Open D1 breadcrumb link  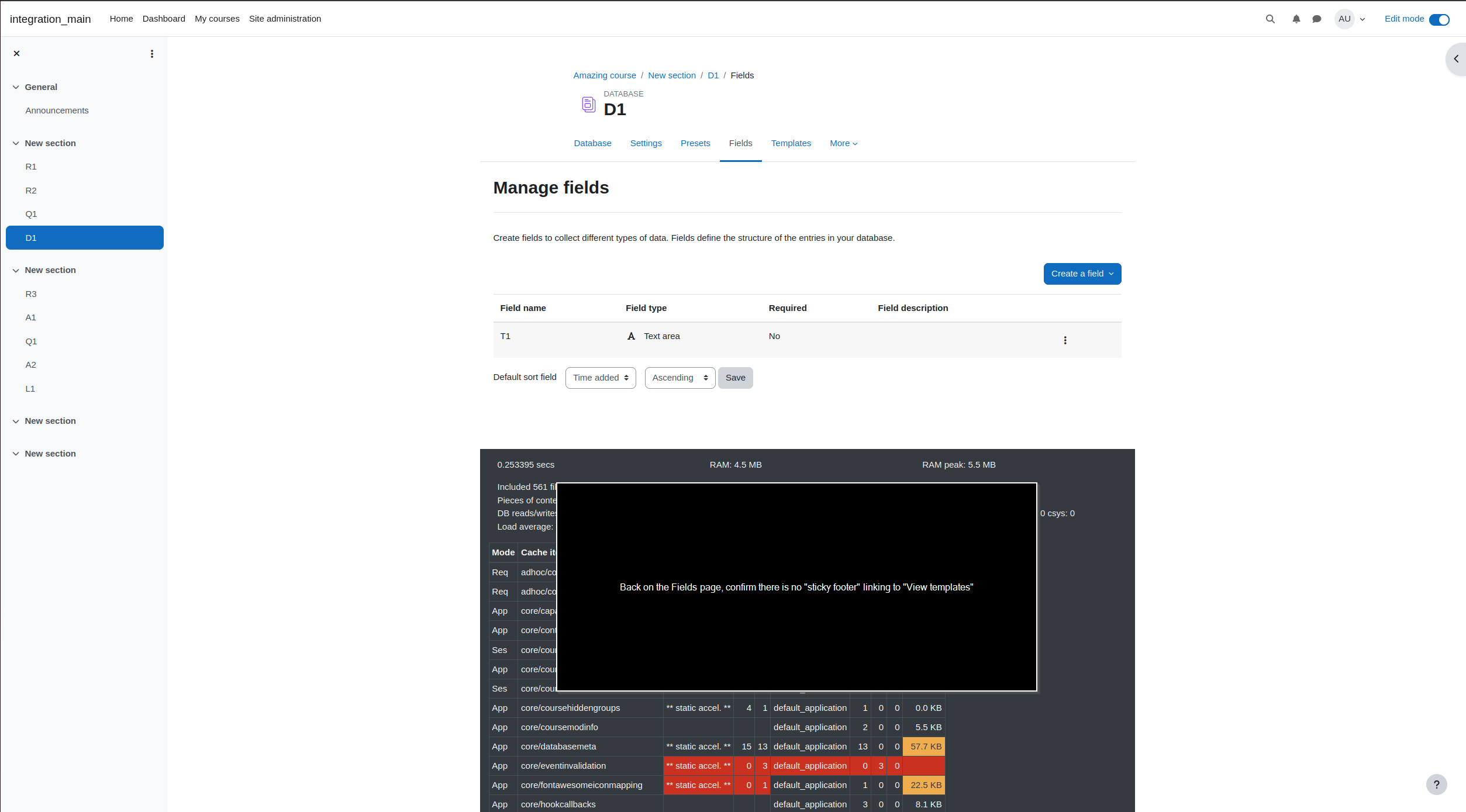coord(713,75)
